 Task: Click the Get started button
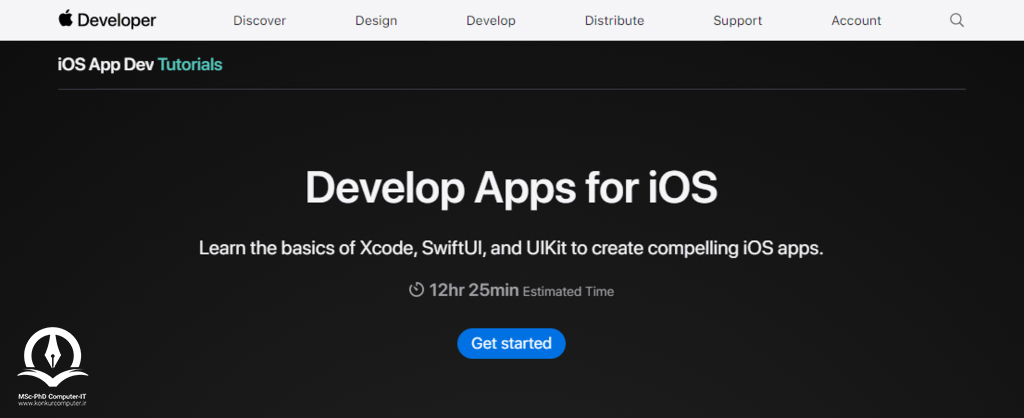tap(511, 344)
